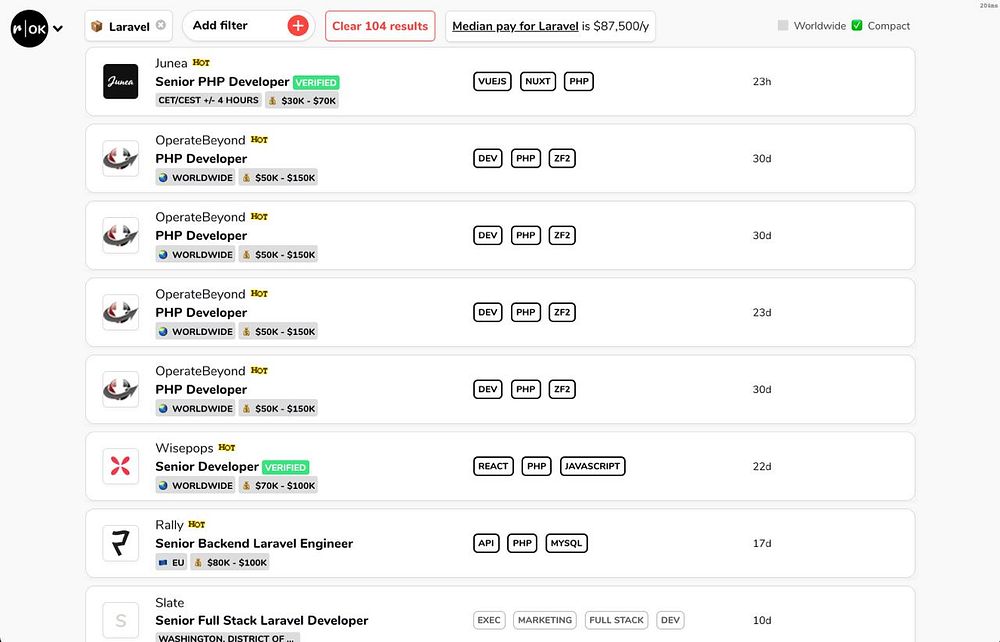Viewport: 1000px width, 642px height.
Task: Click the HOT badge next to Rally
Action: click(x=196, y=524)
